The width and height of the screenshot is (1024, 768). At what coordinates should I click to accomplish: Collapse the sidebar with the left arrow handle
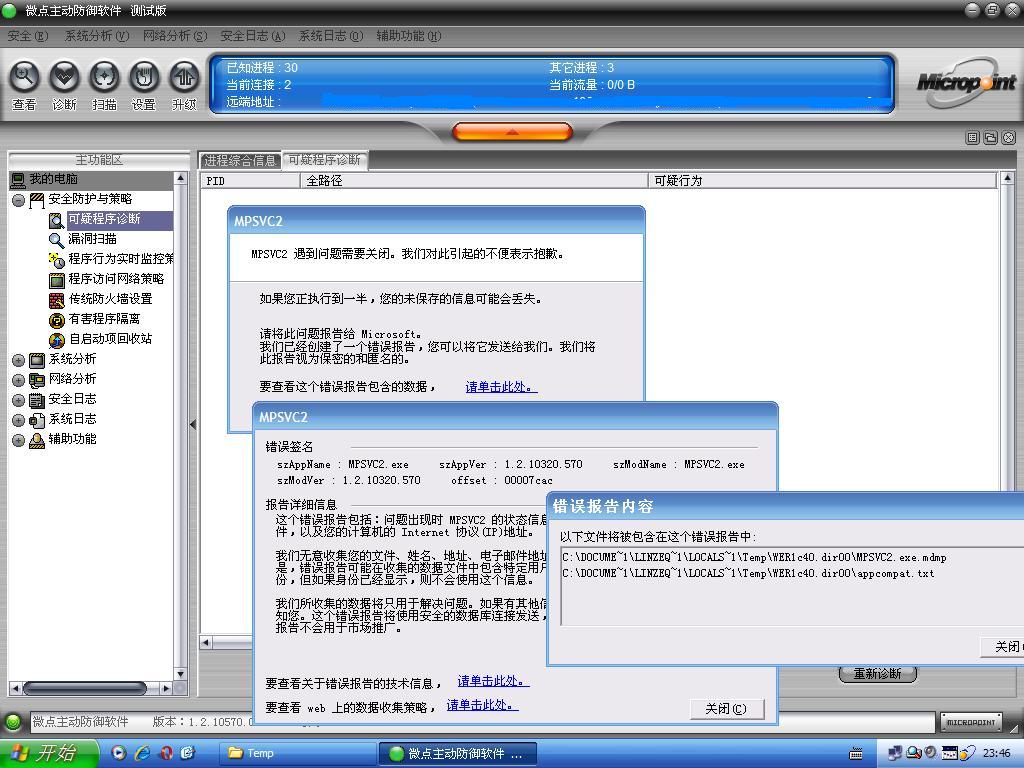coord(193,424)
